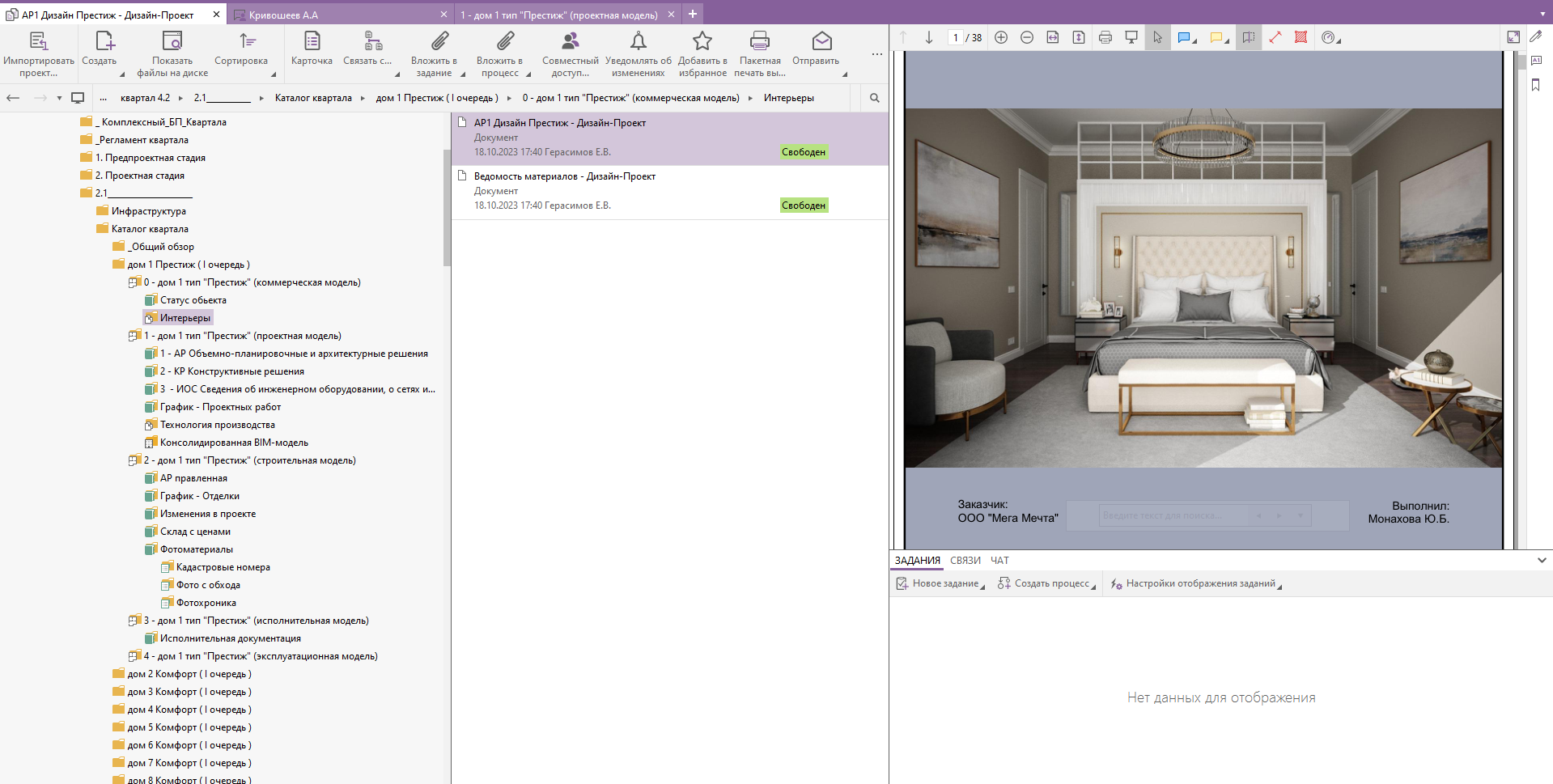Toggle the compare pages view button
Screen dimensions: 1553x784
[1249, 38]
